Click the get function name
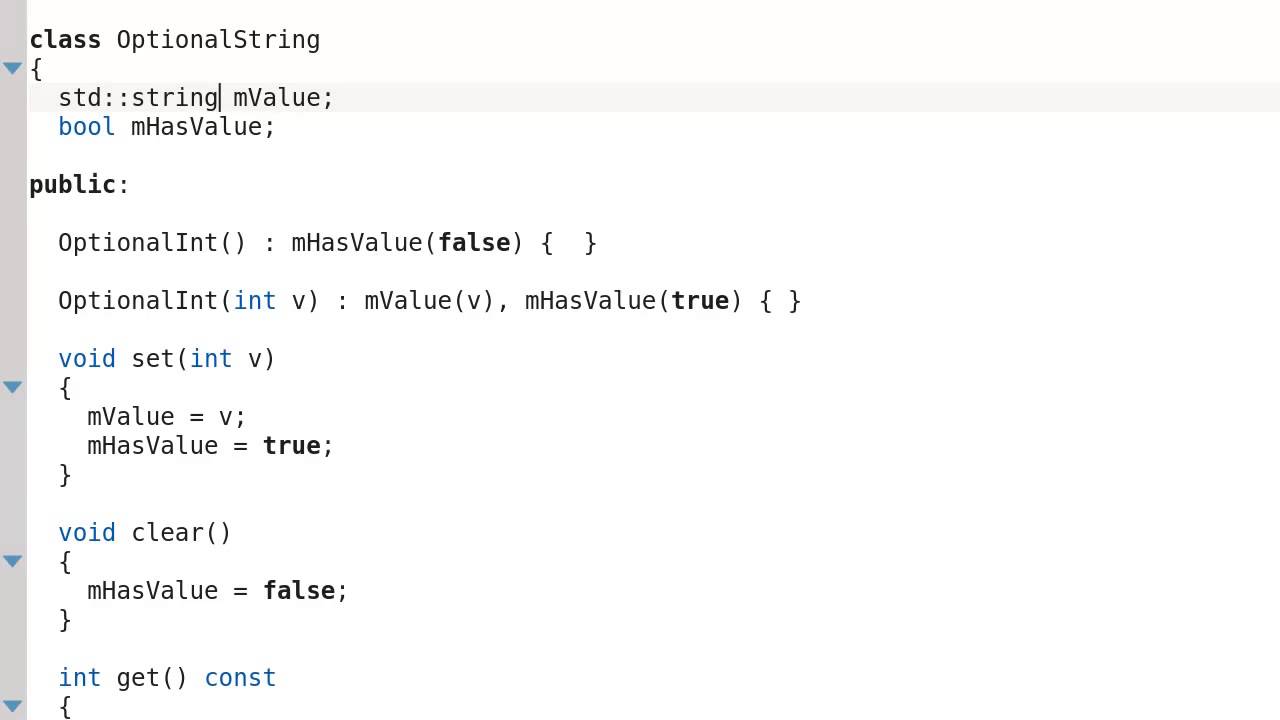Image resolution: width=1280 pixels, height=720 pixels. (x=138, y=678)
